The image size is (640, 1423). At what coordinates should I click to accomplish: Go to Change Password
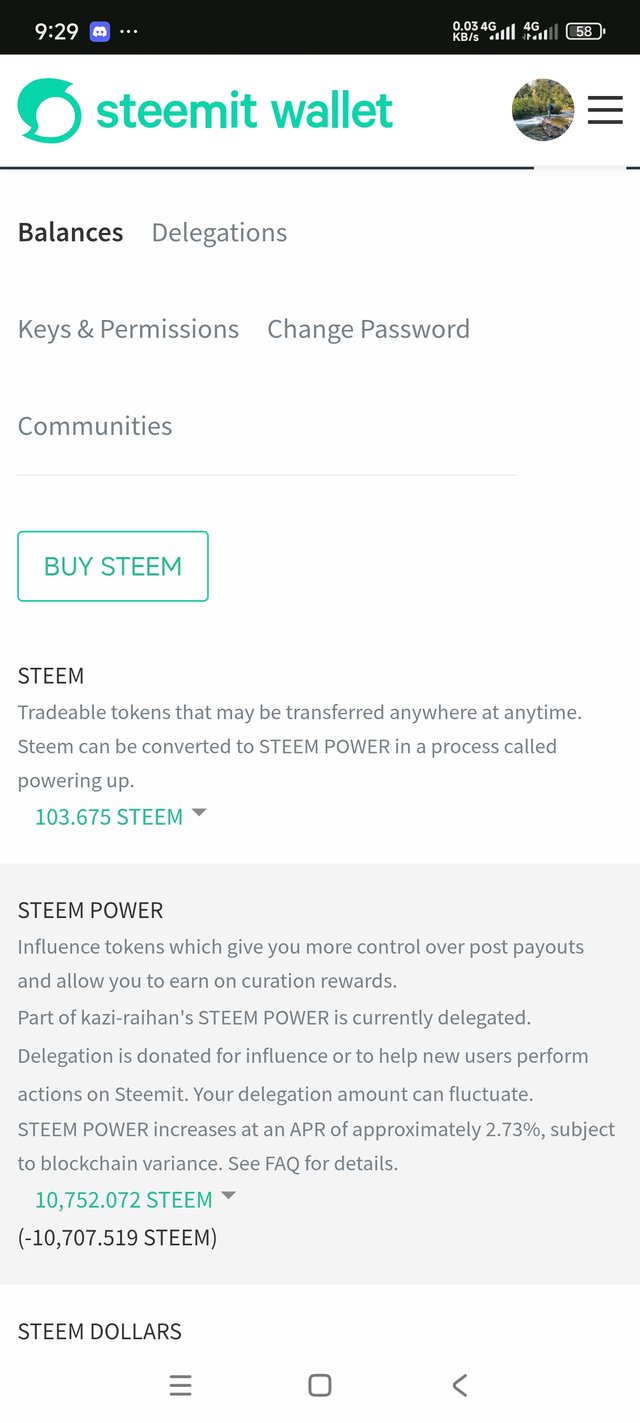(x=368, y=330)
